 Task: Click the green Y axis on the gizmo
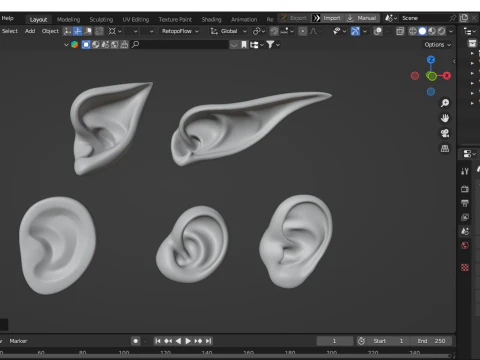431,76
